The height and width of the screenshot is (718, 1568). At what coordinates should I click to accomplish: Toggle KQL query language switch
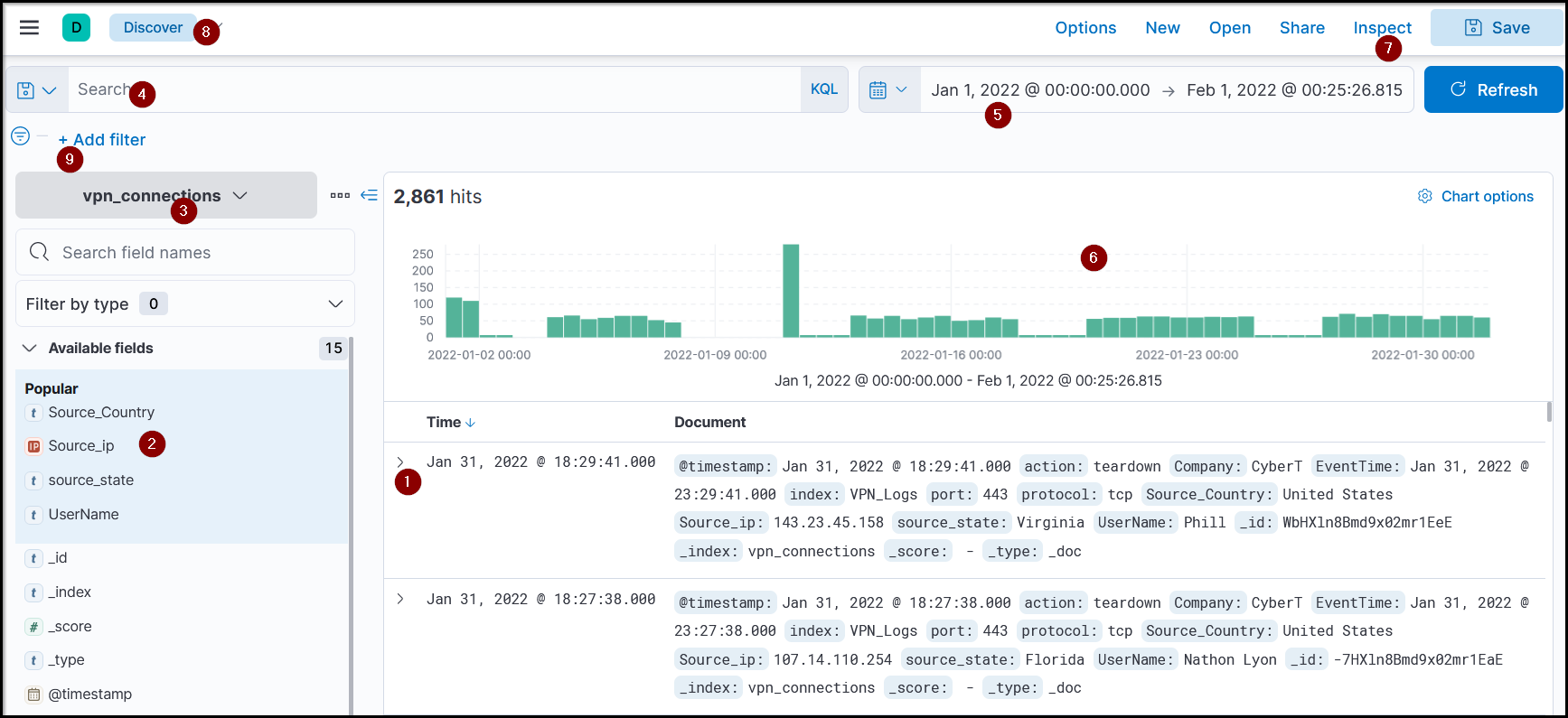pos(823,89)
